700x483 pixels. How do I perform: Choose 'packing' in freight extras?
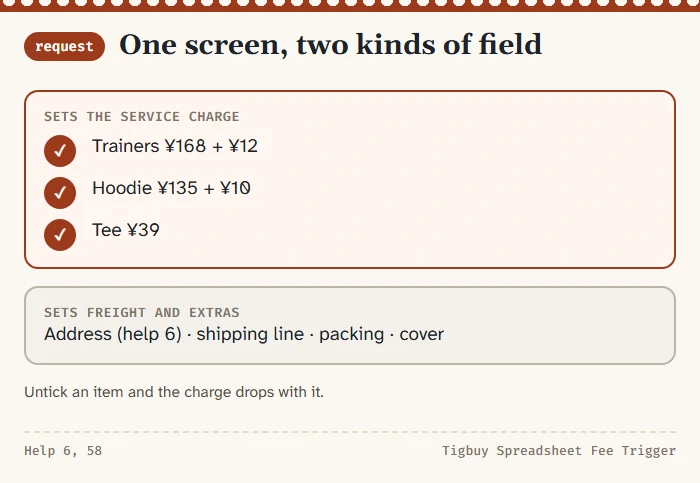click(x=351, y=334)
